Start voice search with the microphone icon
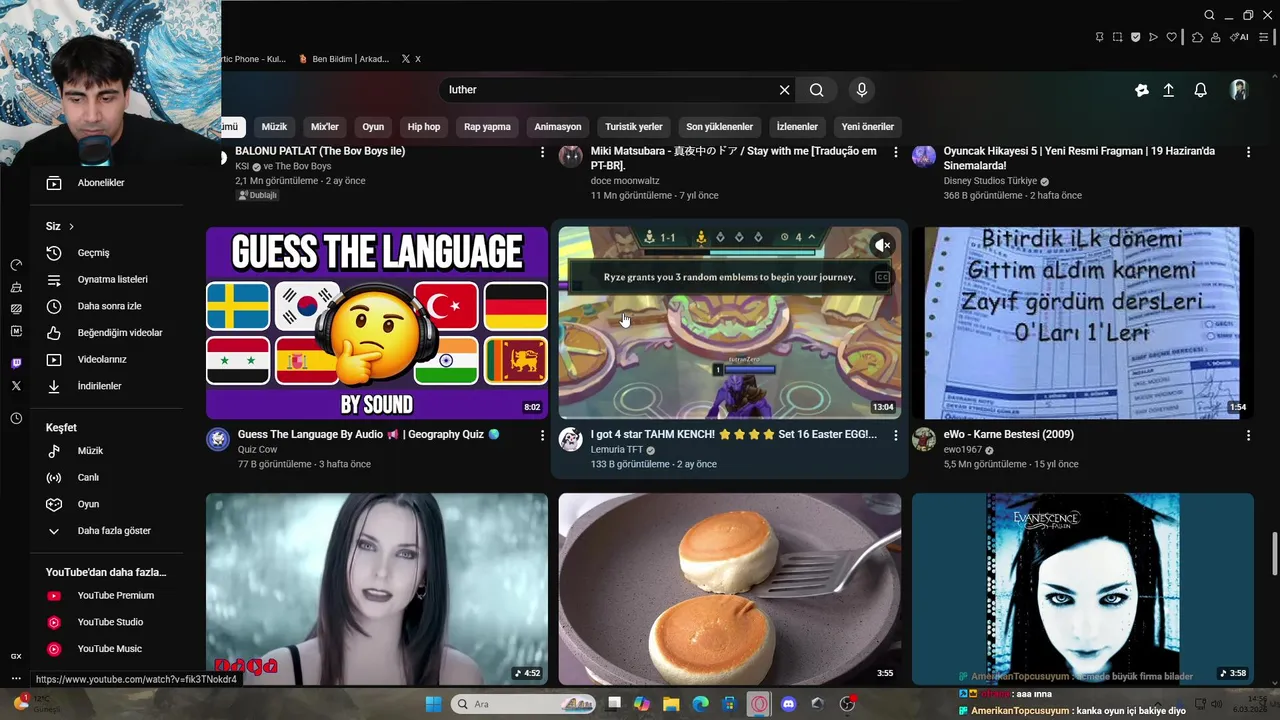 pyautogui.click(x=862, y=90)
